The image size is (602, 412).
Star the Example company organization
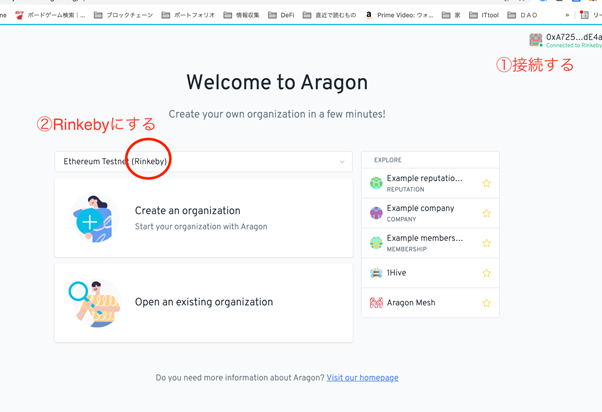click(486, 213)
